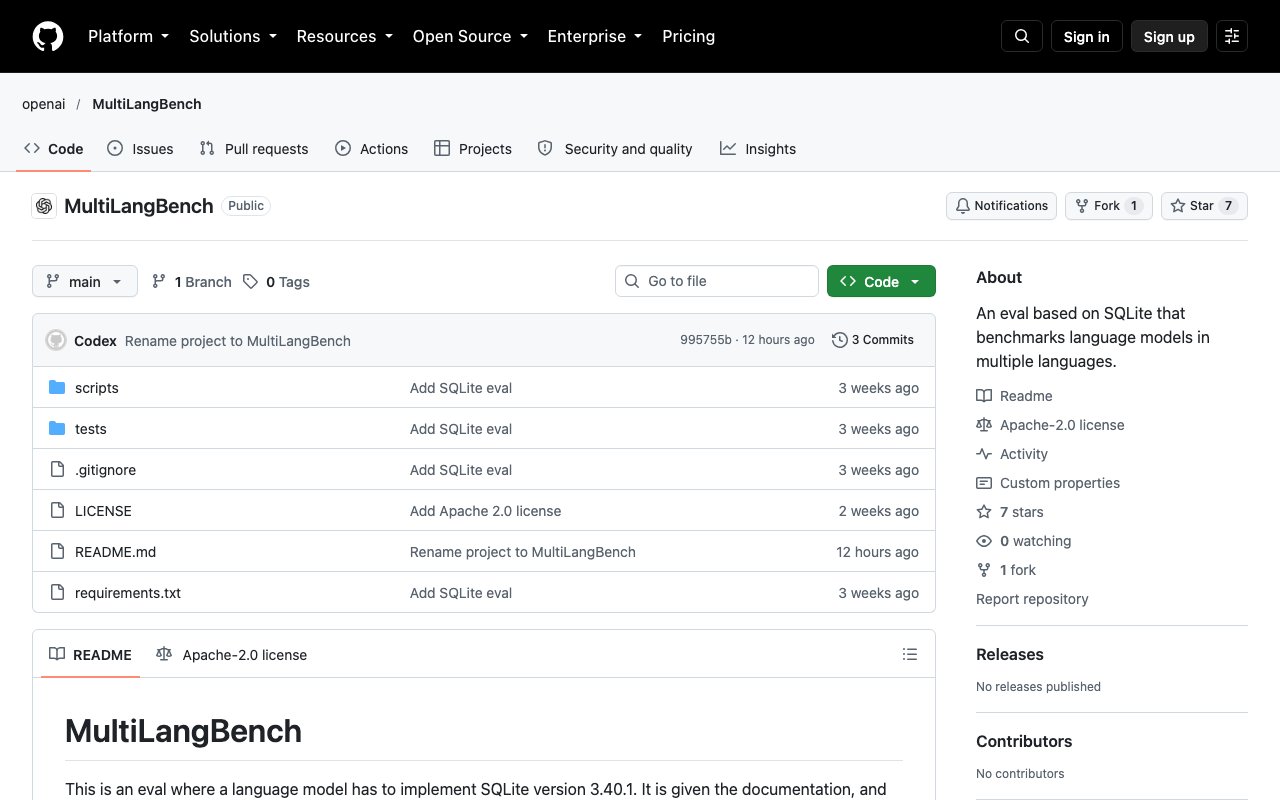Fork the MultiLangBench repository
This screenshot has width=1280, height=800.
point(1109,206)
